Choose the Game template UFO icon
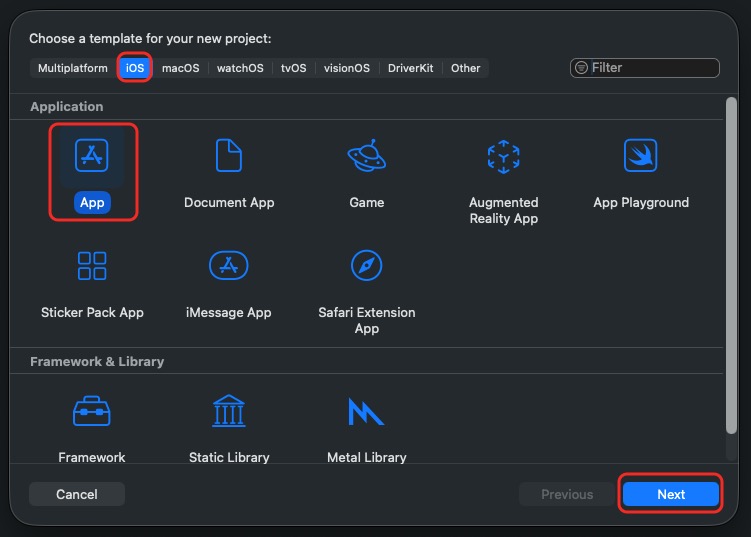Viewport: 751px width, 537px height. pyautogui.click(x=366, y=155)
